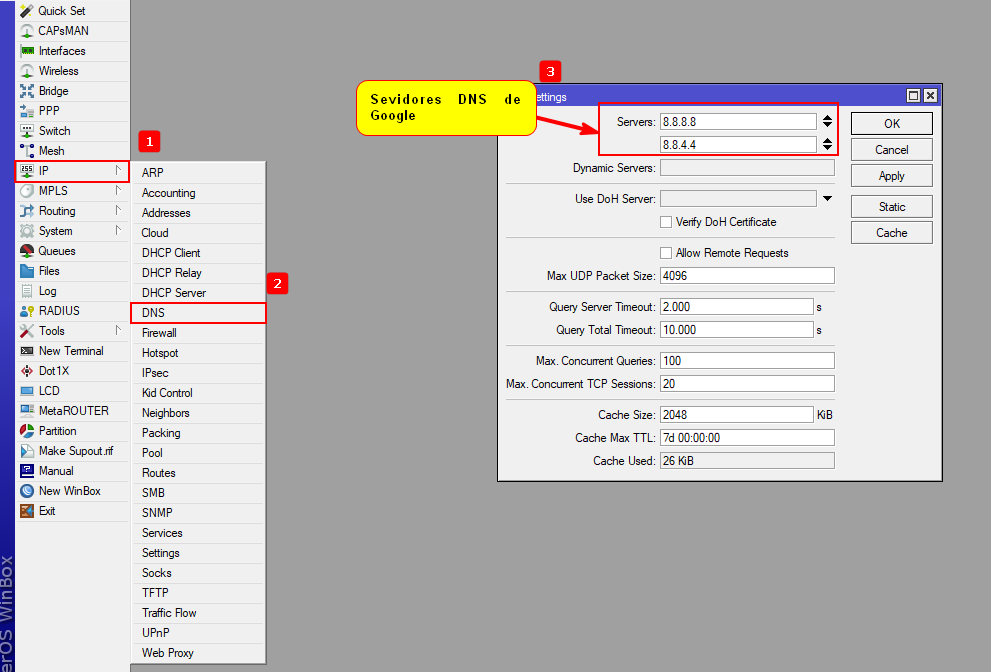Click the RADIUS users icon
Viewport: 991px width, 672px height.
coord(27,311)
